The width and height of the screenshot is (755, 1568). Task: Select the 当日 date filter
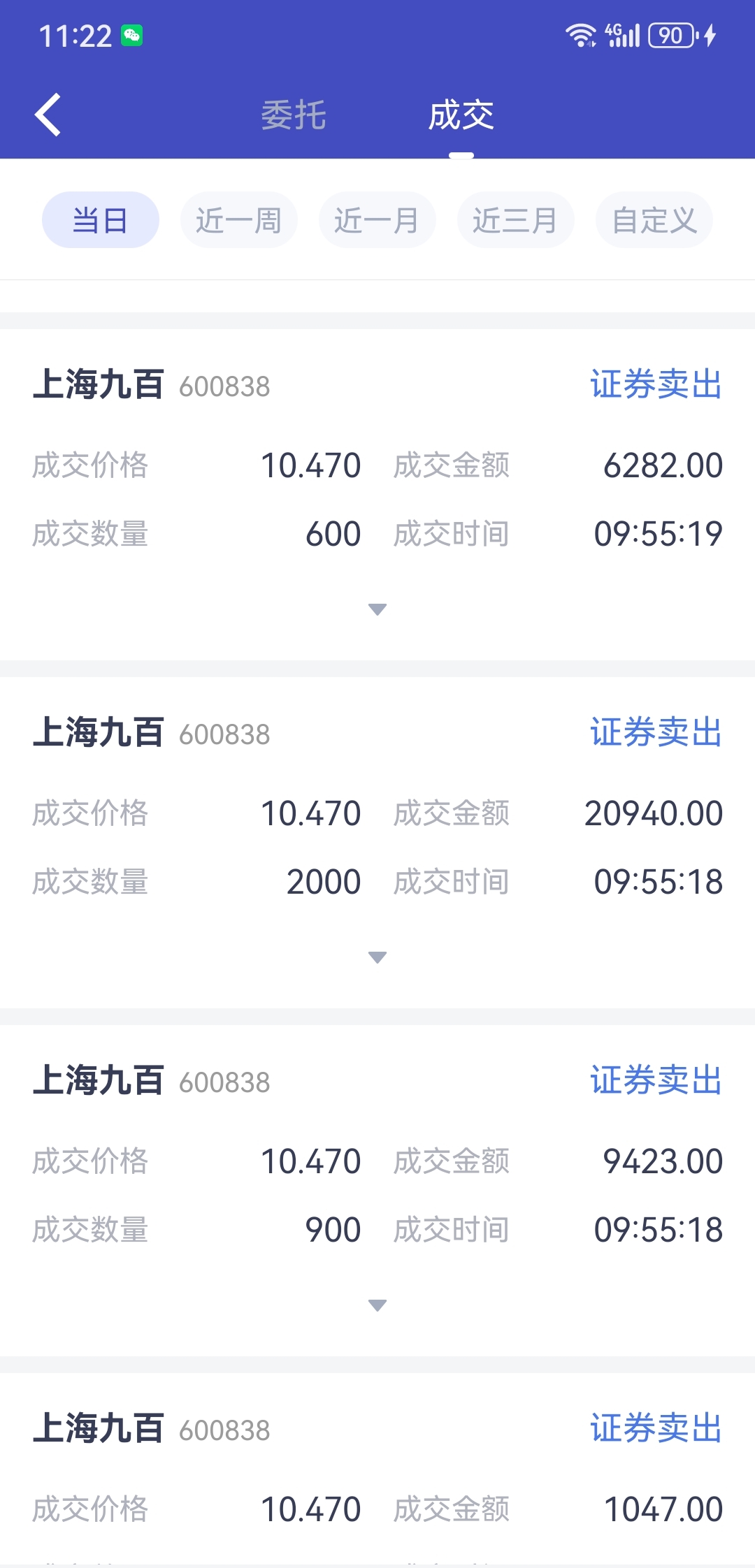[101, 220]
